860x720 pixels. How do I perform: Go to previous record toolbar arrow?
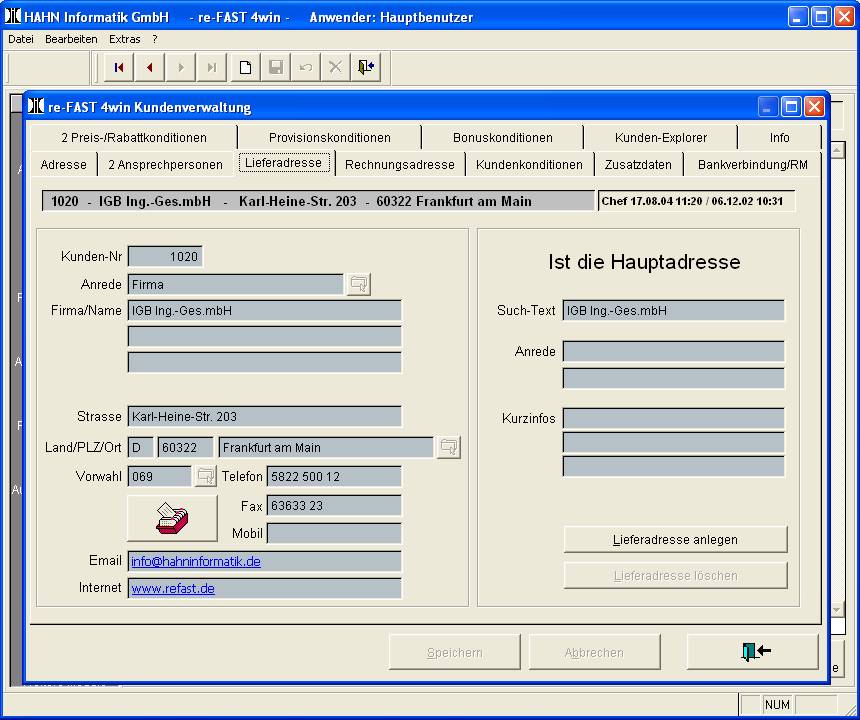pos(149,67)
